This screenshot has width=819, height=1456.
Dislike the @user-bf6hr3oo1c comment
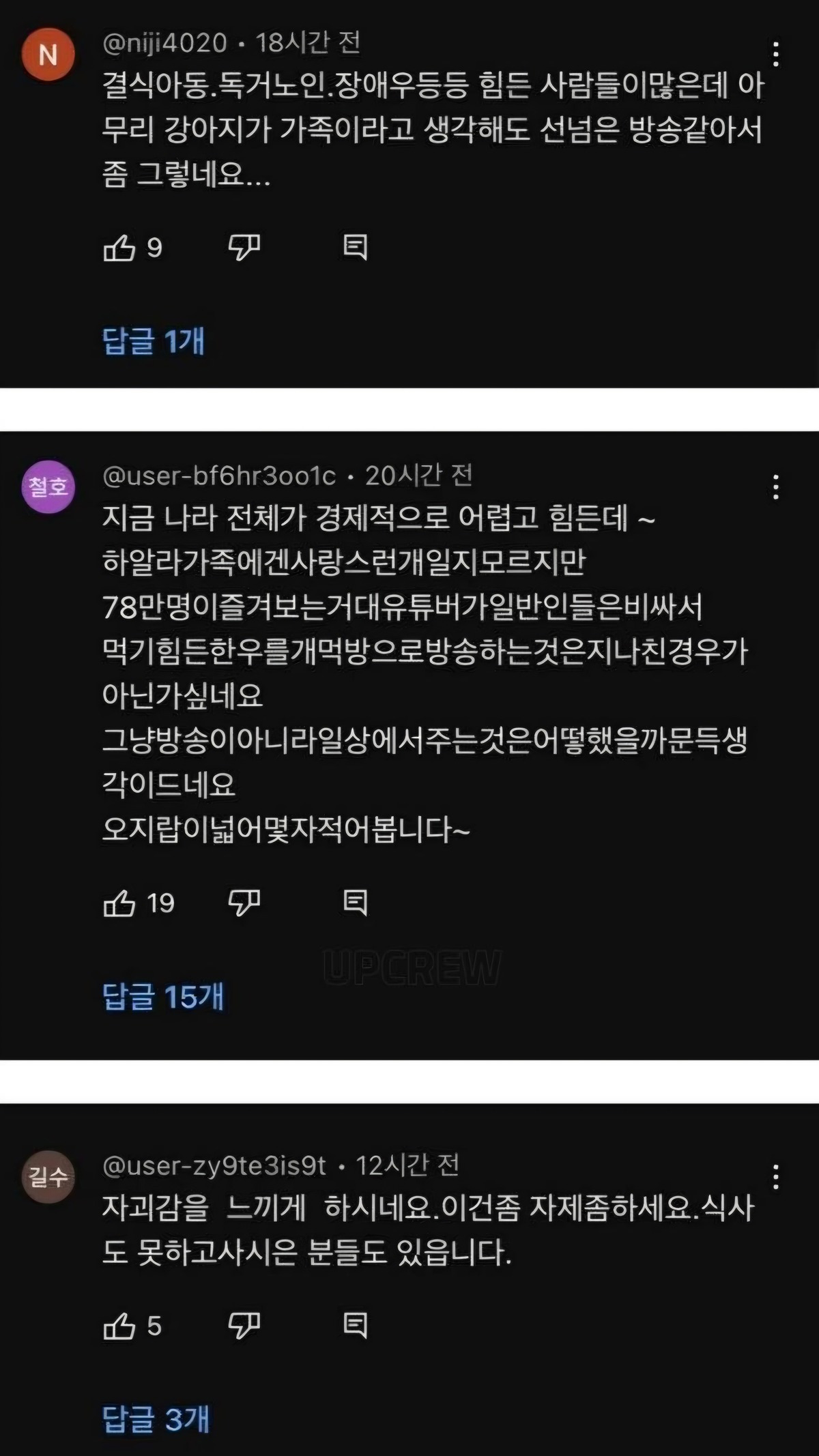coord(244,903)
